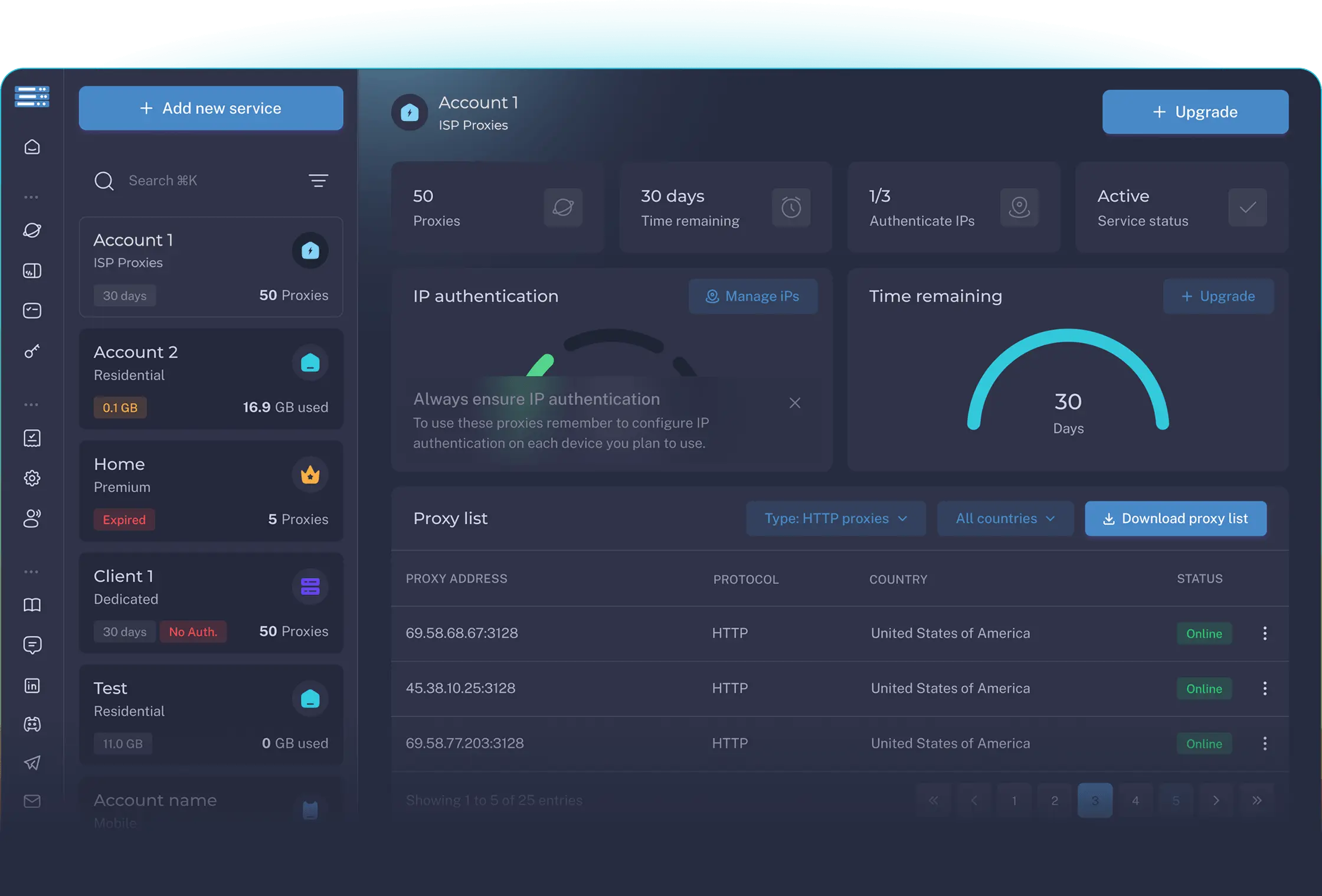Image resolution: width=1322 pixels, height=896 pixels.
Task: Click the planet proxies icon in sidebar
Action: (32, 230)
